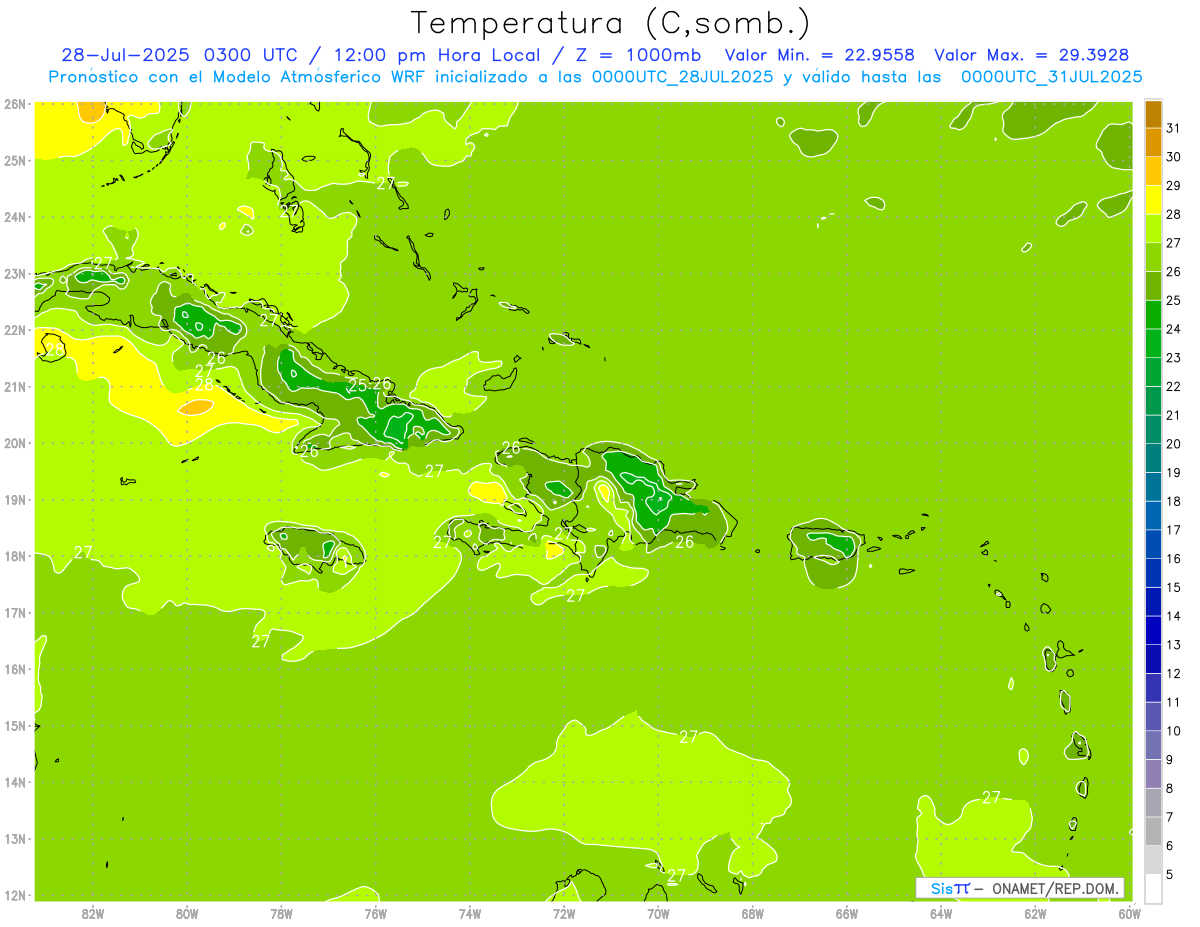Viewport: 1200px width, 927px height.
Task: Click the gray colorbar swatch between 6 and 7
Action: (1154, 831)
